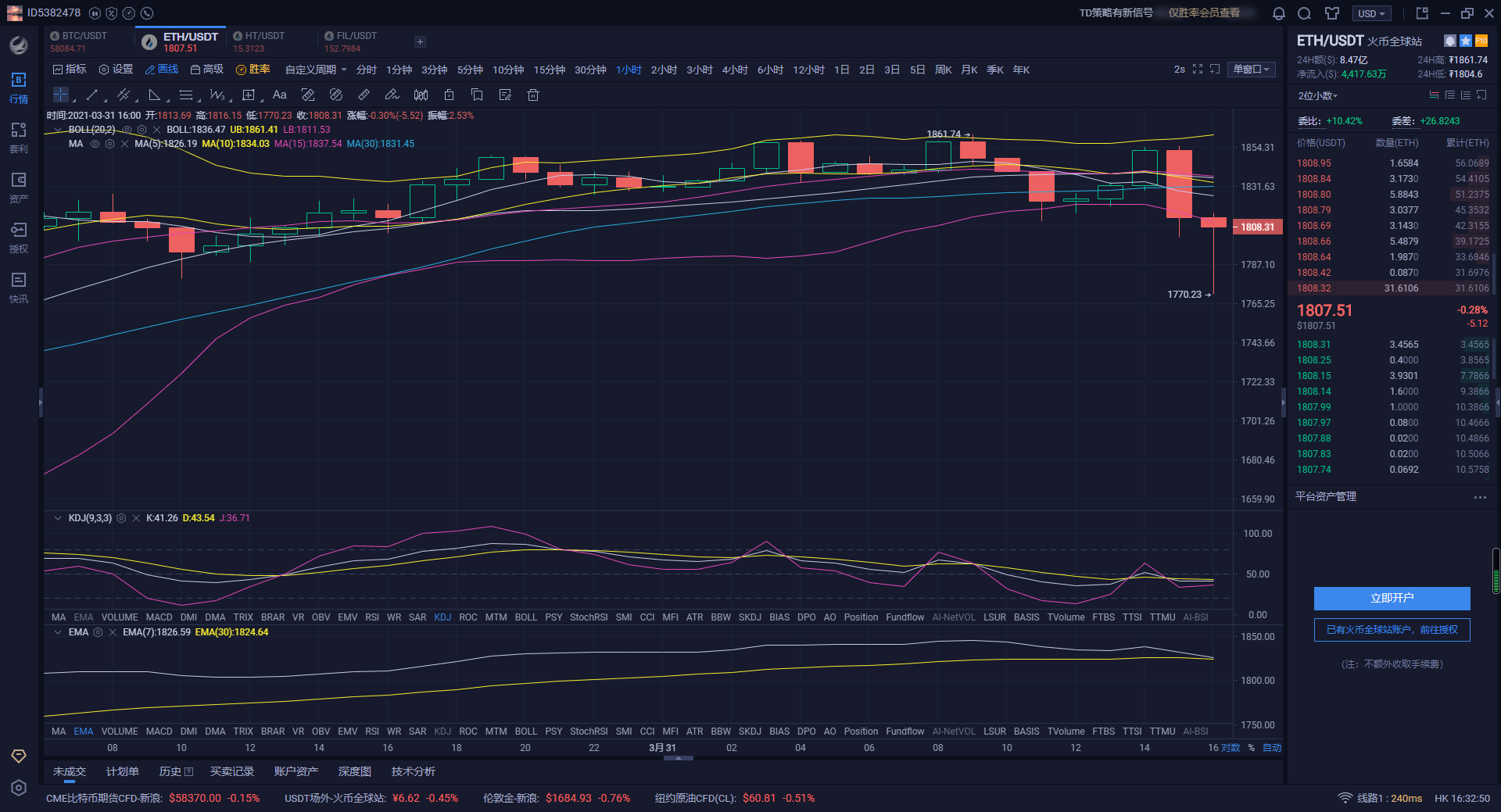Viewport: 1501px width, 812px height.
Task: Set price alert bell for ETH/USDT
Action: [x=1450, y=41]
